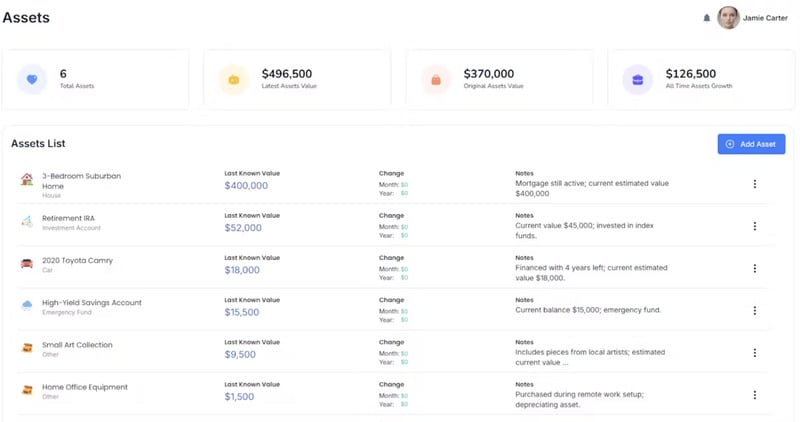
Task: Click the car icon for Toyota Camry
Action: pyautogui.click(x=27, y=264)
